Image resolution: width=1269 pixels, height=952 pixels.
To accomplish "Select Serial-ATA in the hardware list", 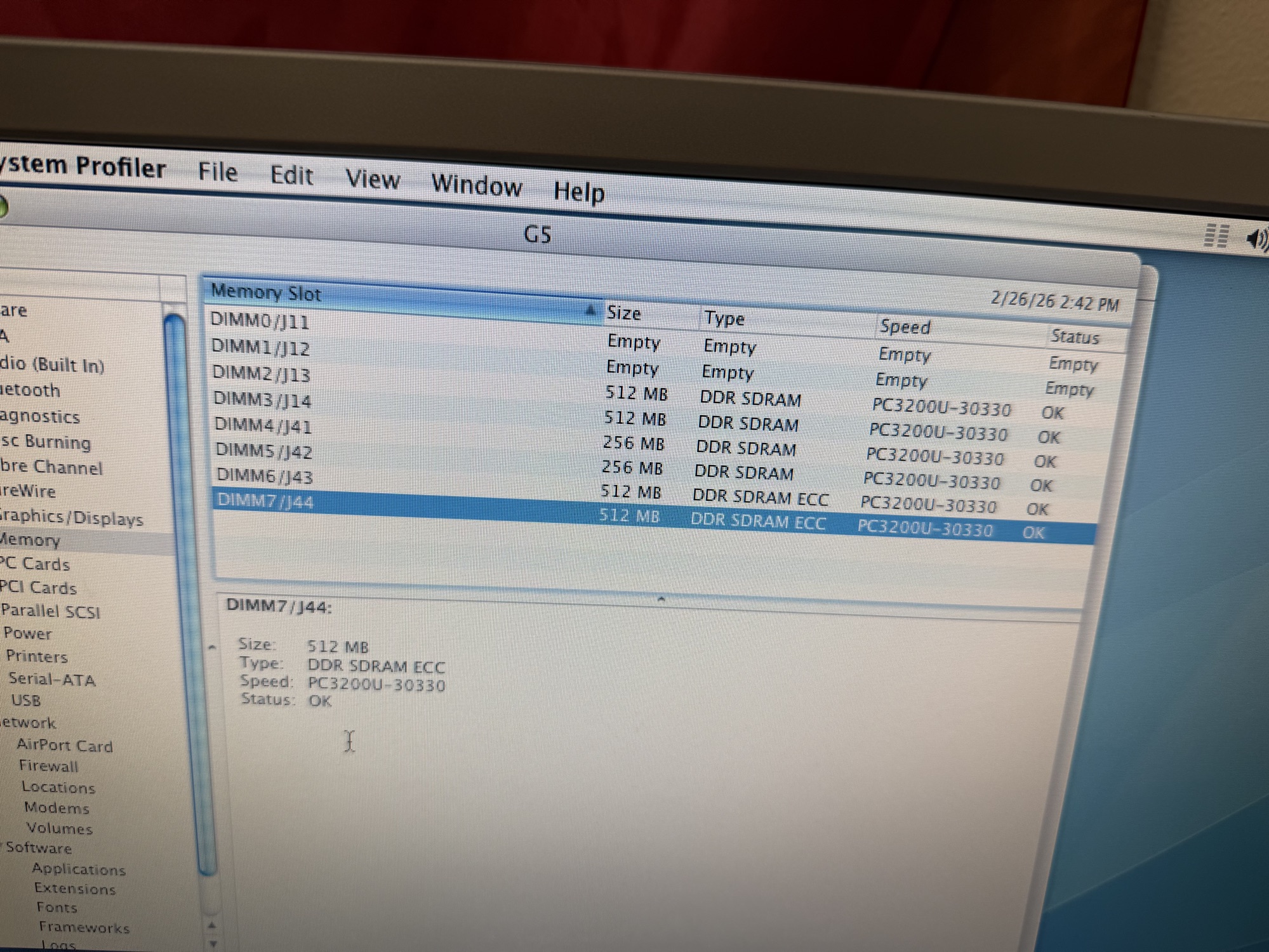I will [51, 680].
